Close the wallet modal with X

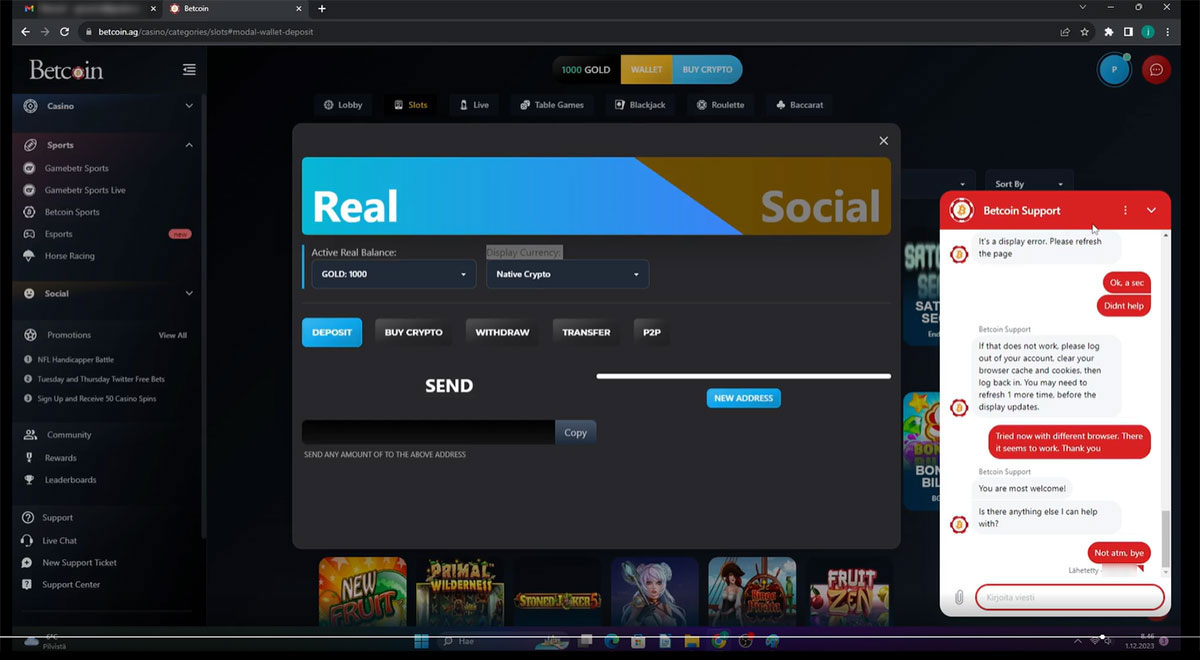[x=883, y=141]
